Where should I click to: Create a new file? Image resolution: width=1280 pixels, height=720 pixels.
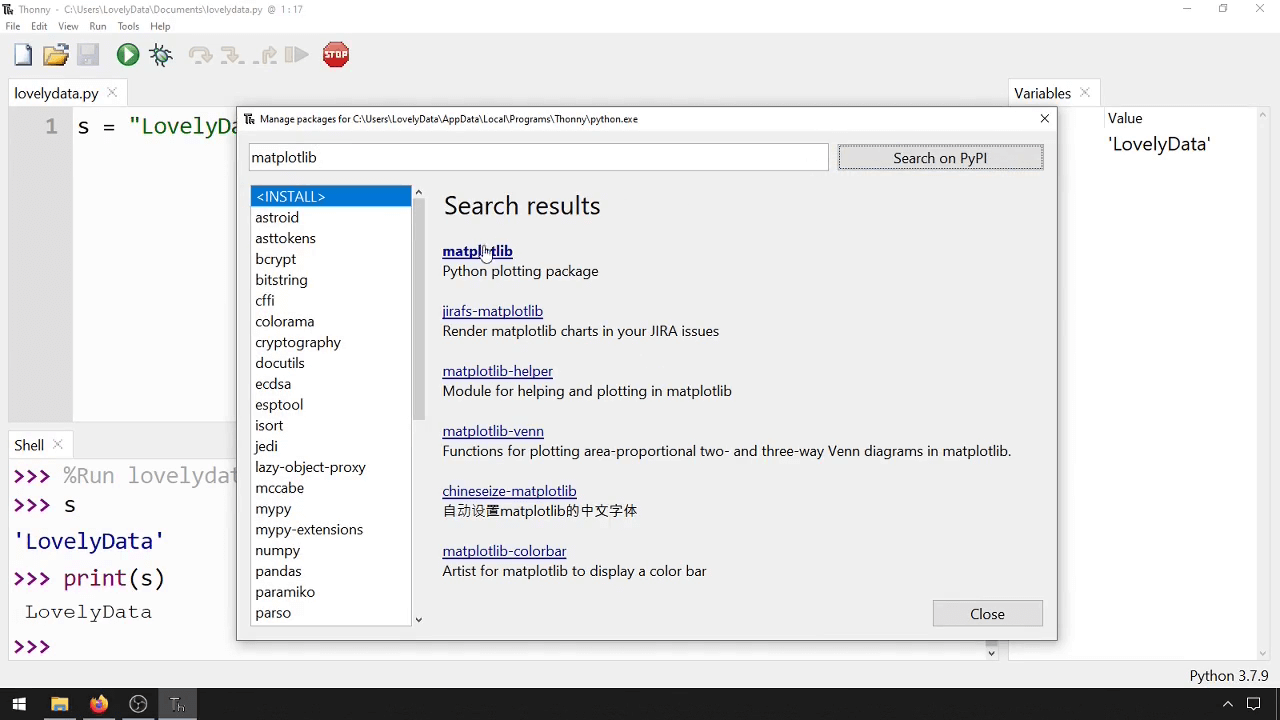(22, 54)
